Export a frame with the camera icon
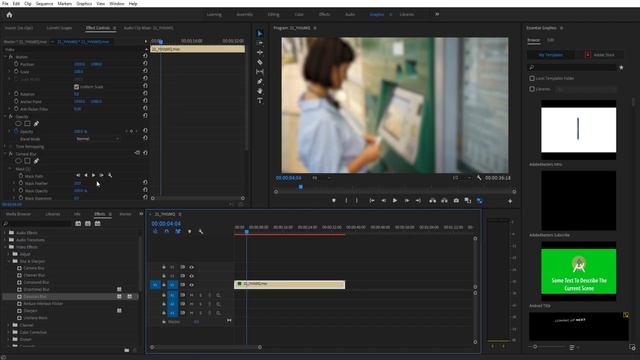Image resolution: width=640 pixels, height=360 pixels. point(456,201)
